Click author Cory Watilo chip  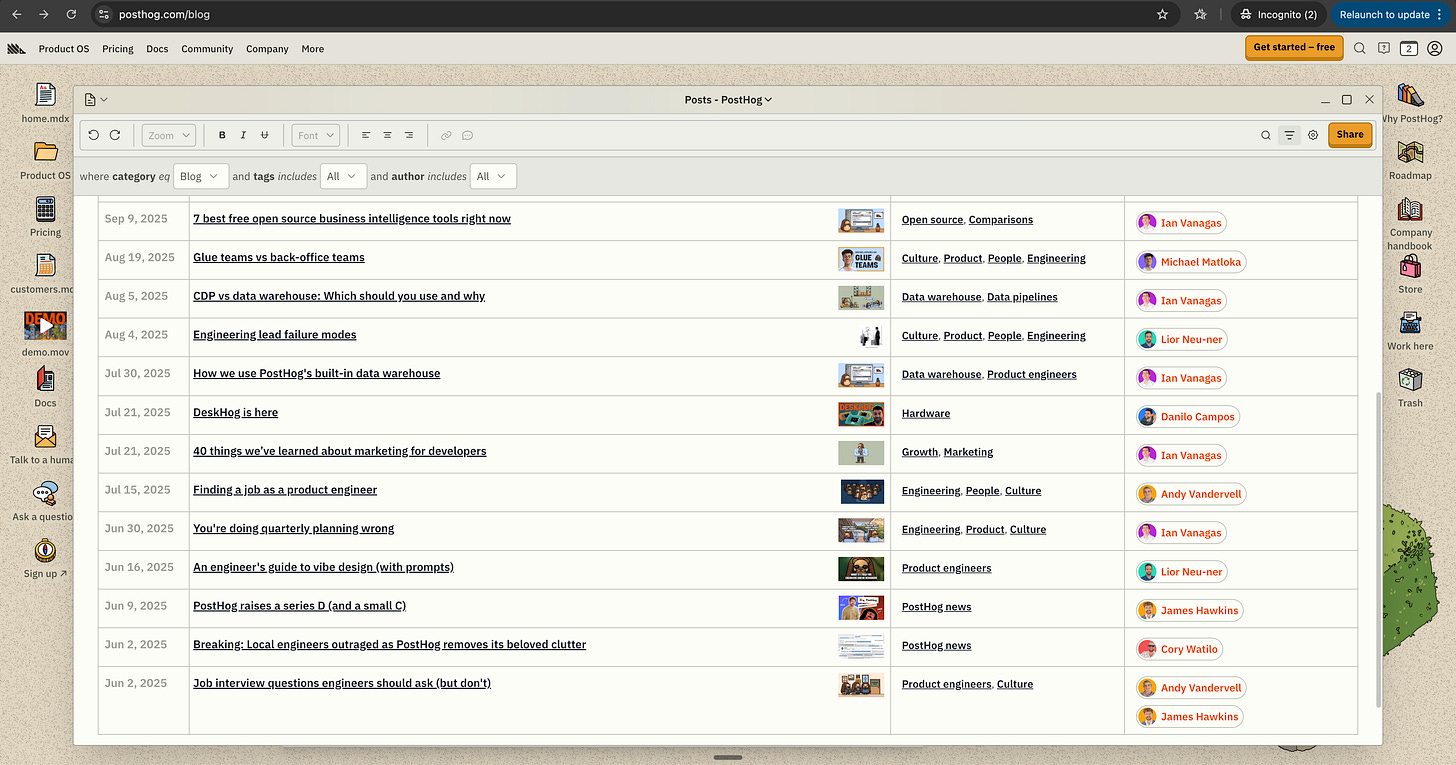pyautogui.click(x=1179, y=649)
